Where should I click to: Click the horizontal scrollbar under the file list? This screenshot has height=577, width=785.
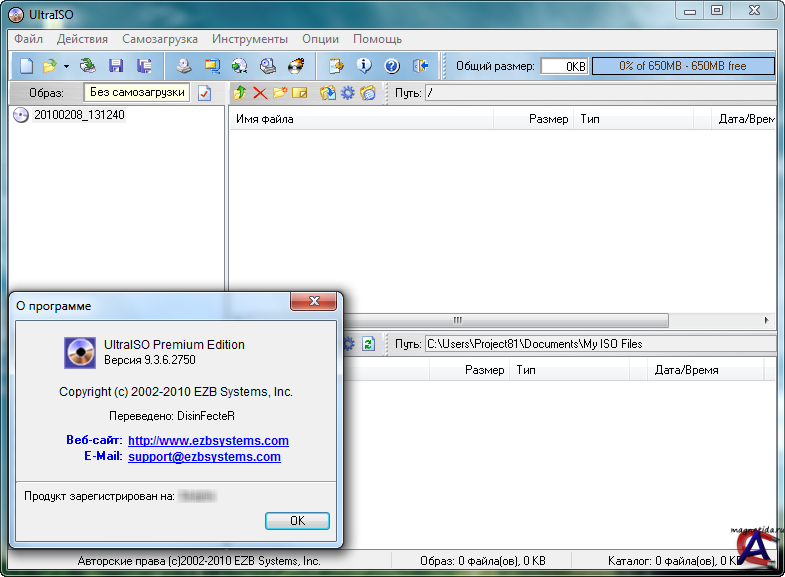[x=457, y=321]
